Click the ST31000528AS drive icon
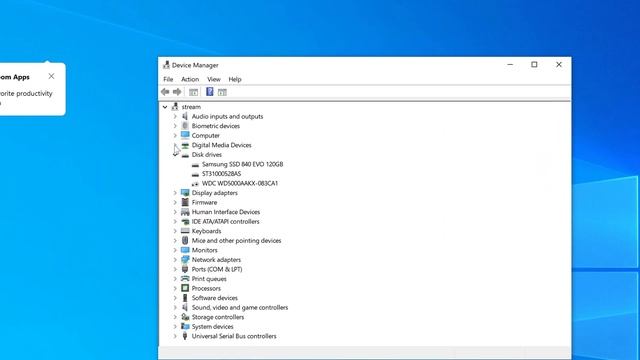 195,174
